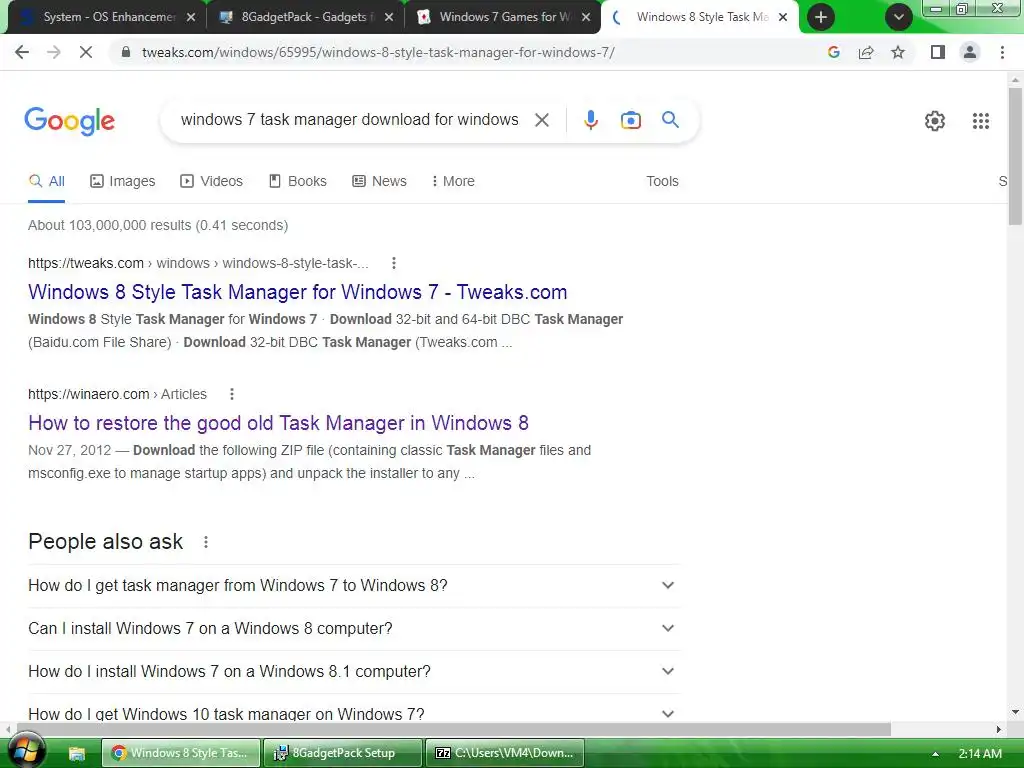Click the Google logo

pyautogui.click(x=69, y=121)
